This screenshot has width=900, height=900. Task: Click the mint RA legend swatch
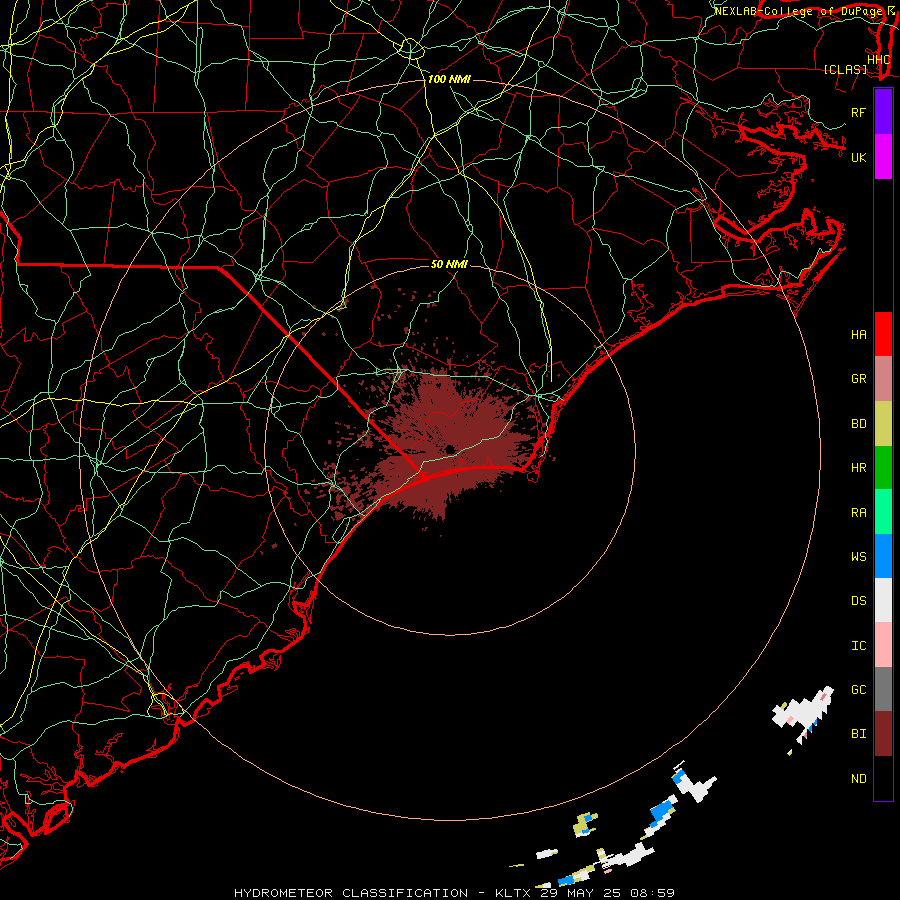883,512
